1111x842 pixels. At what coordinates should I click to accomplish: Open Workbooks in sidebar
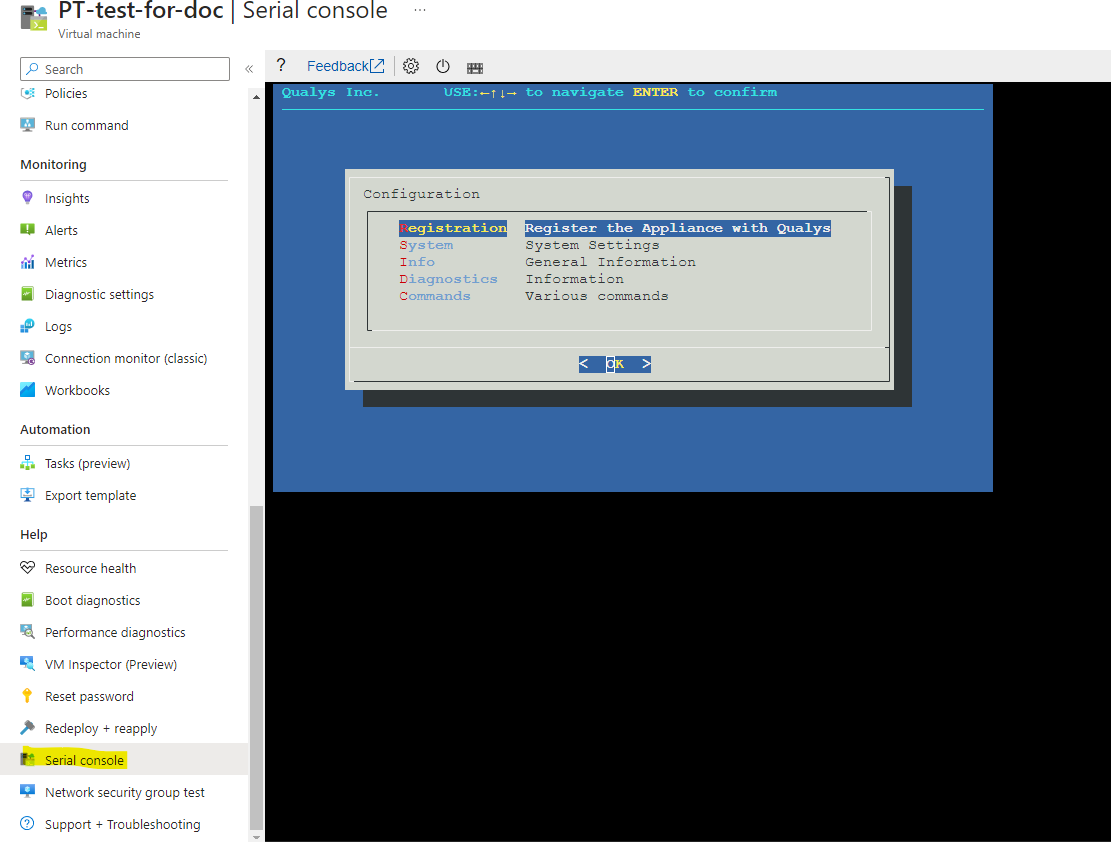(77, 391)
